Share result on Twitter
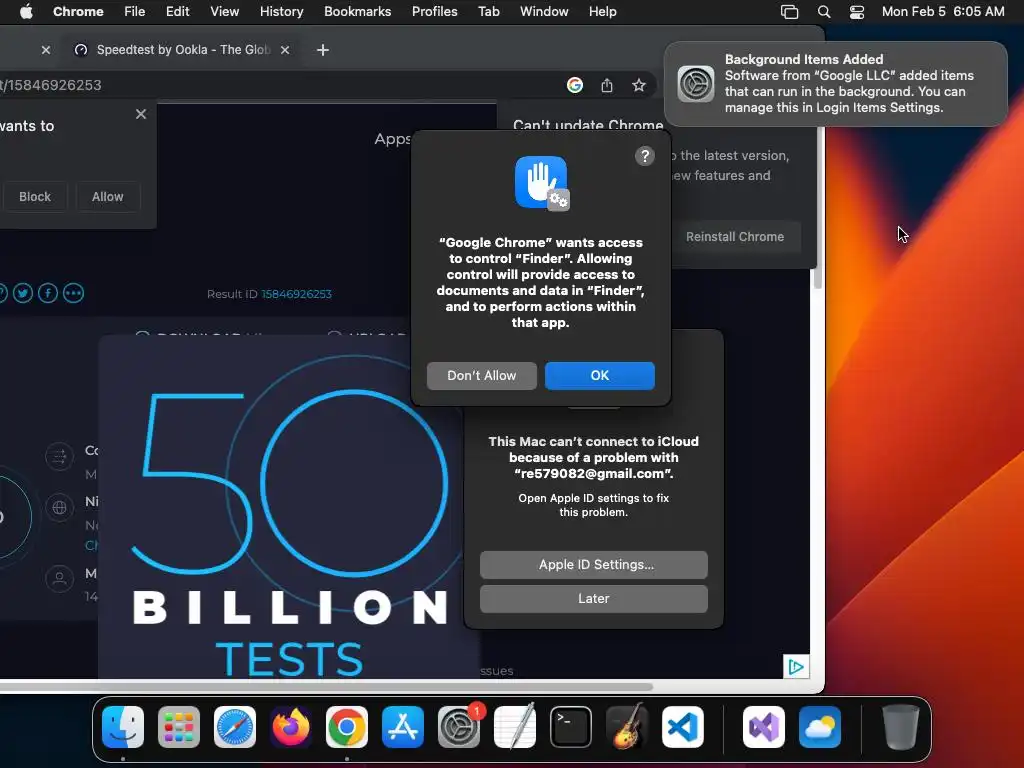 coord(23,293)
